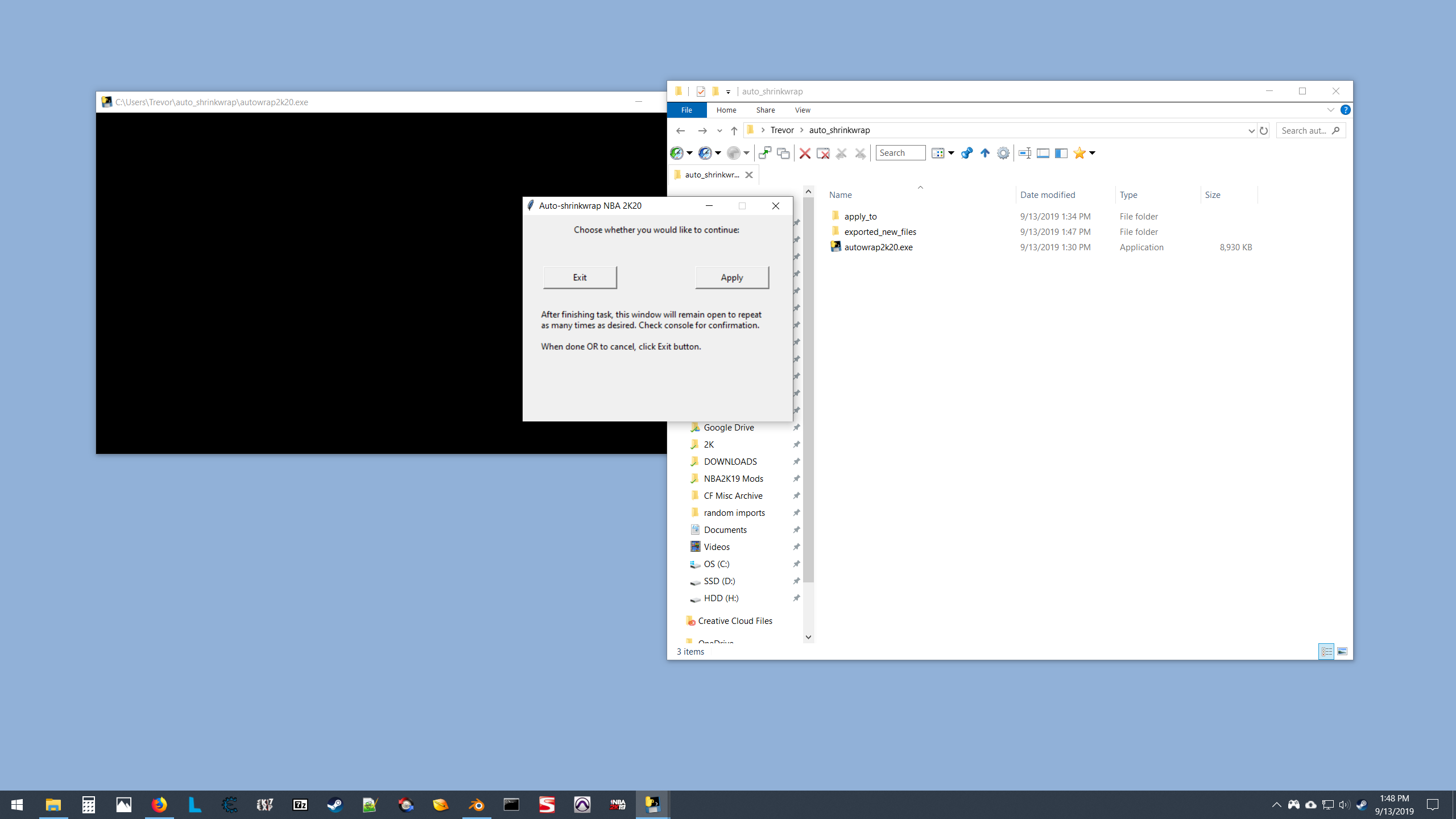Open dropdown next to gray globe toolbar icon

(x=746, y=153)
